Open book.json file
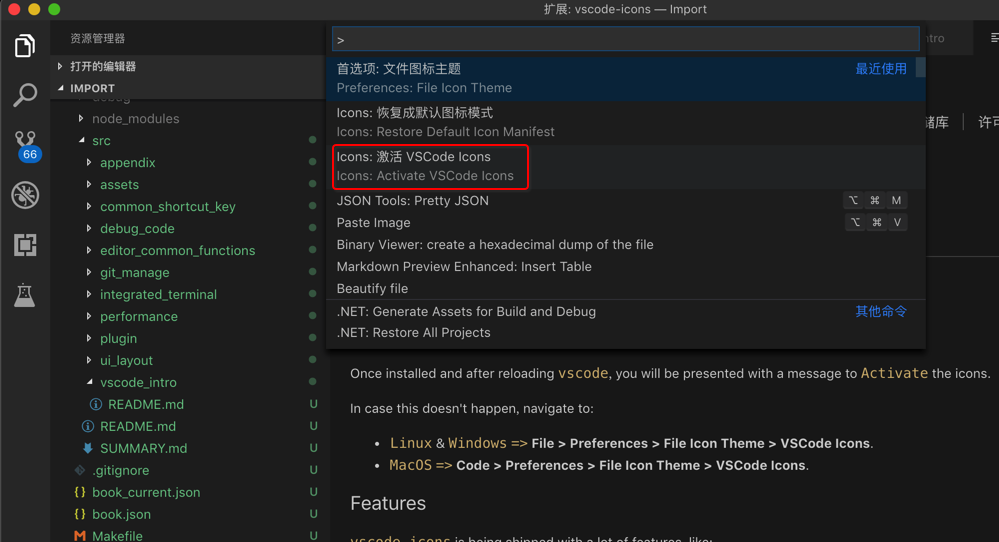 (121, 514)
